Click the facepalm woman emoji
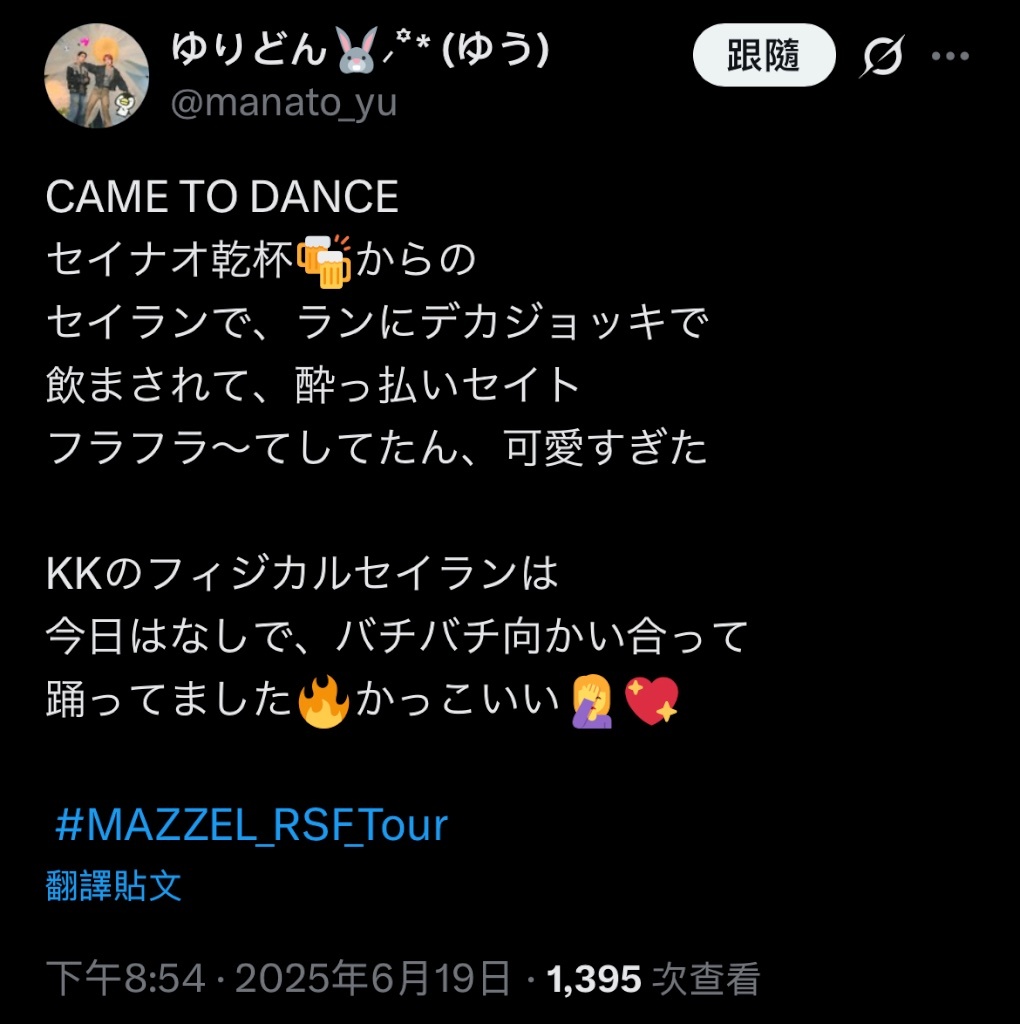 click(592, 701)
